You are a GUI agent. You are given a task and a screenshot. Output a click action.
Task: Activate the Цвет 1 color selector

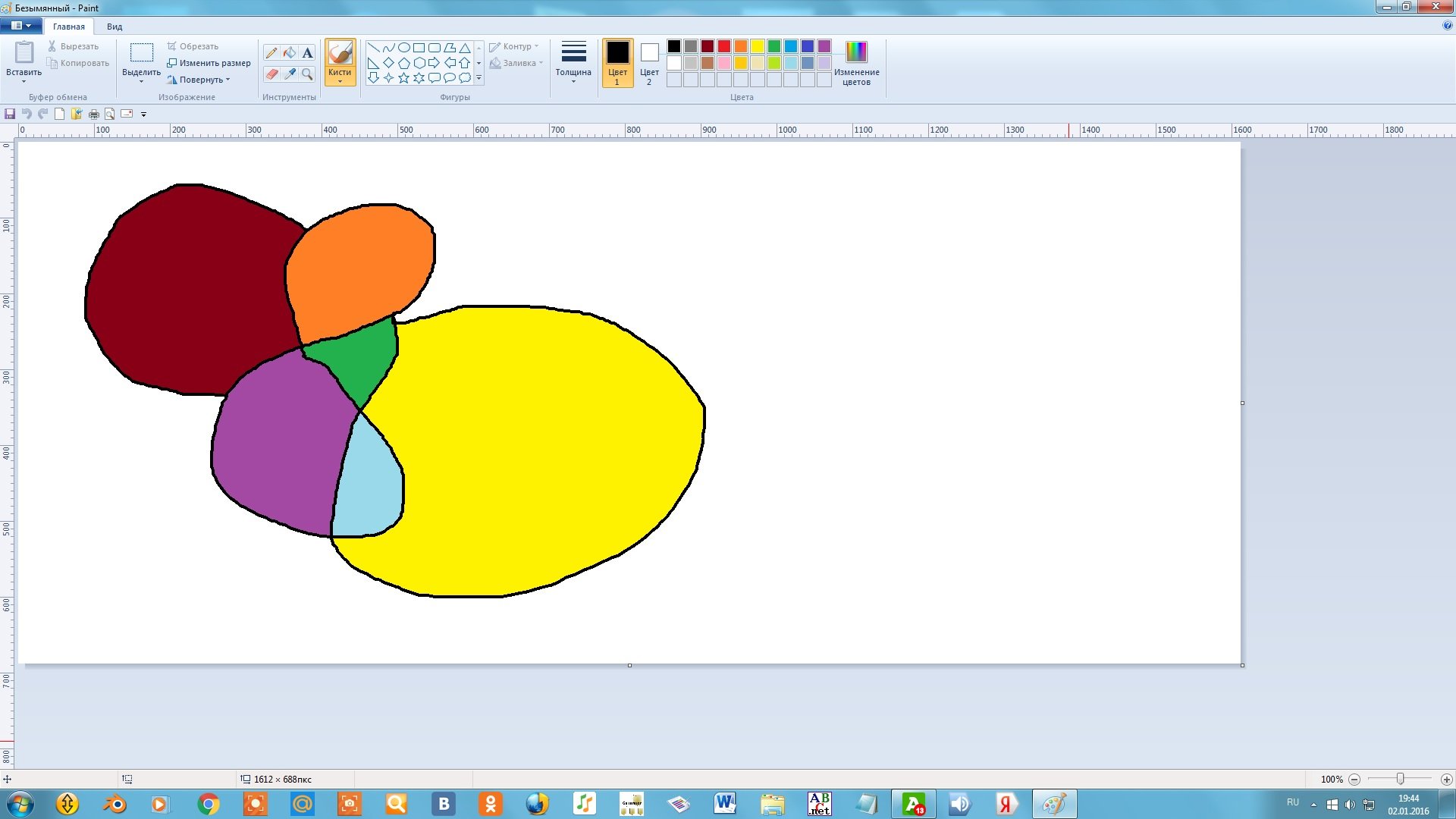click(x=617, y=63)
